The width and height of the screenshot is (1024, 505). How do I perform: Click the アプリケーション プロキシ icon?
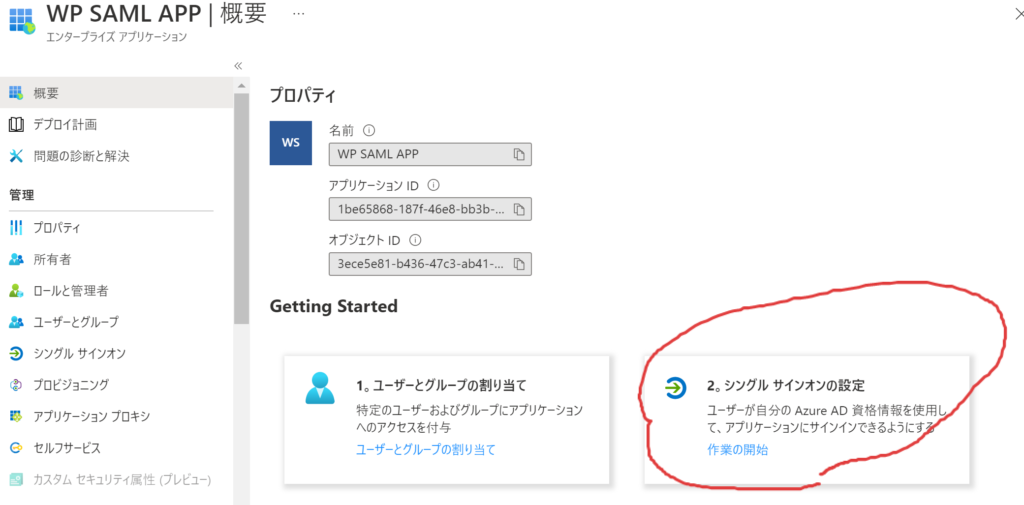[16, 416]
